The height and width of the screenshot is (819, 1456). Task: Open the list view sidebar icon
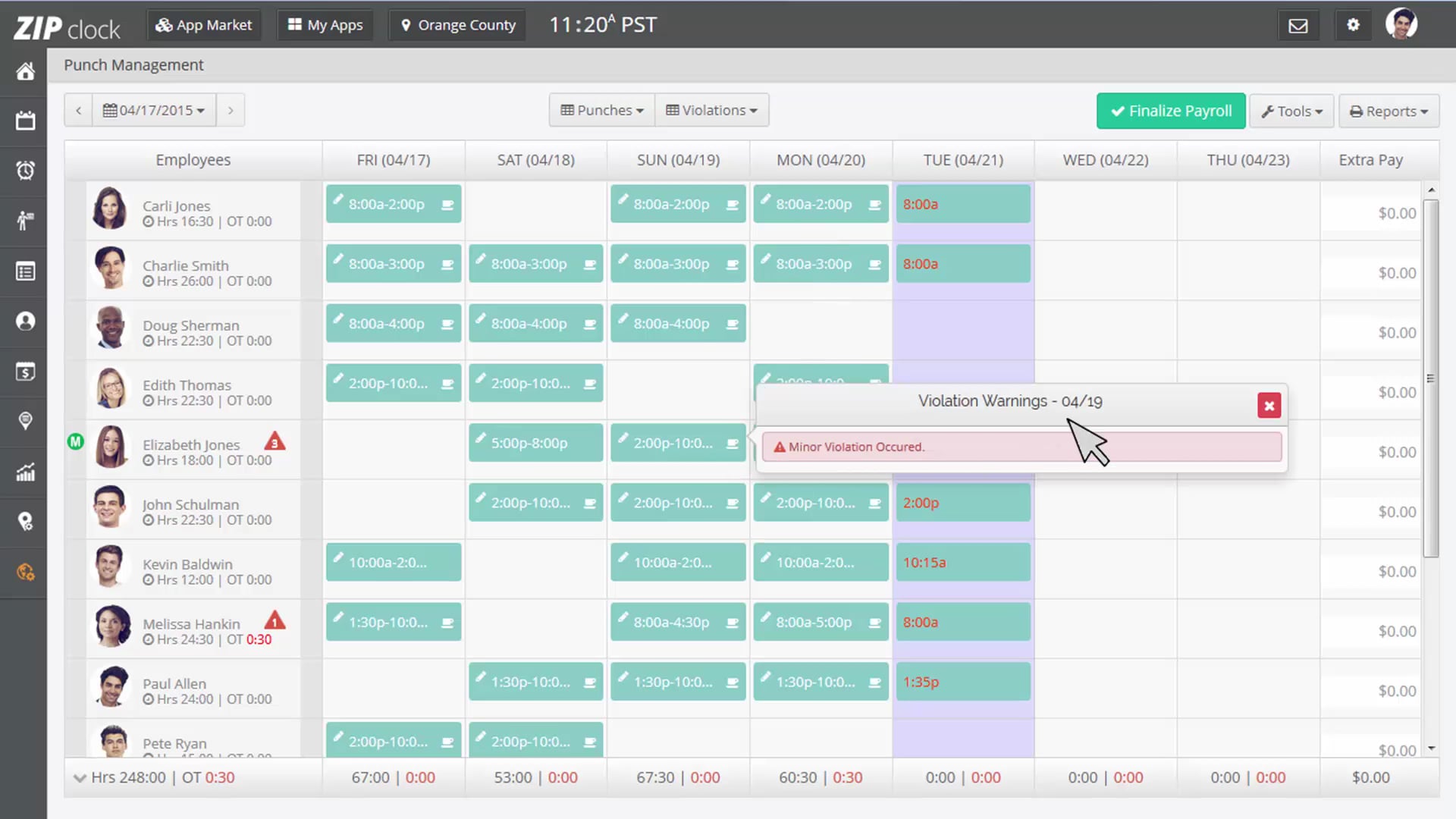(25, 271)
